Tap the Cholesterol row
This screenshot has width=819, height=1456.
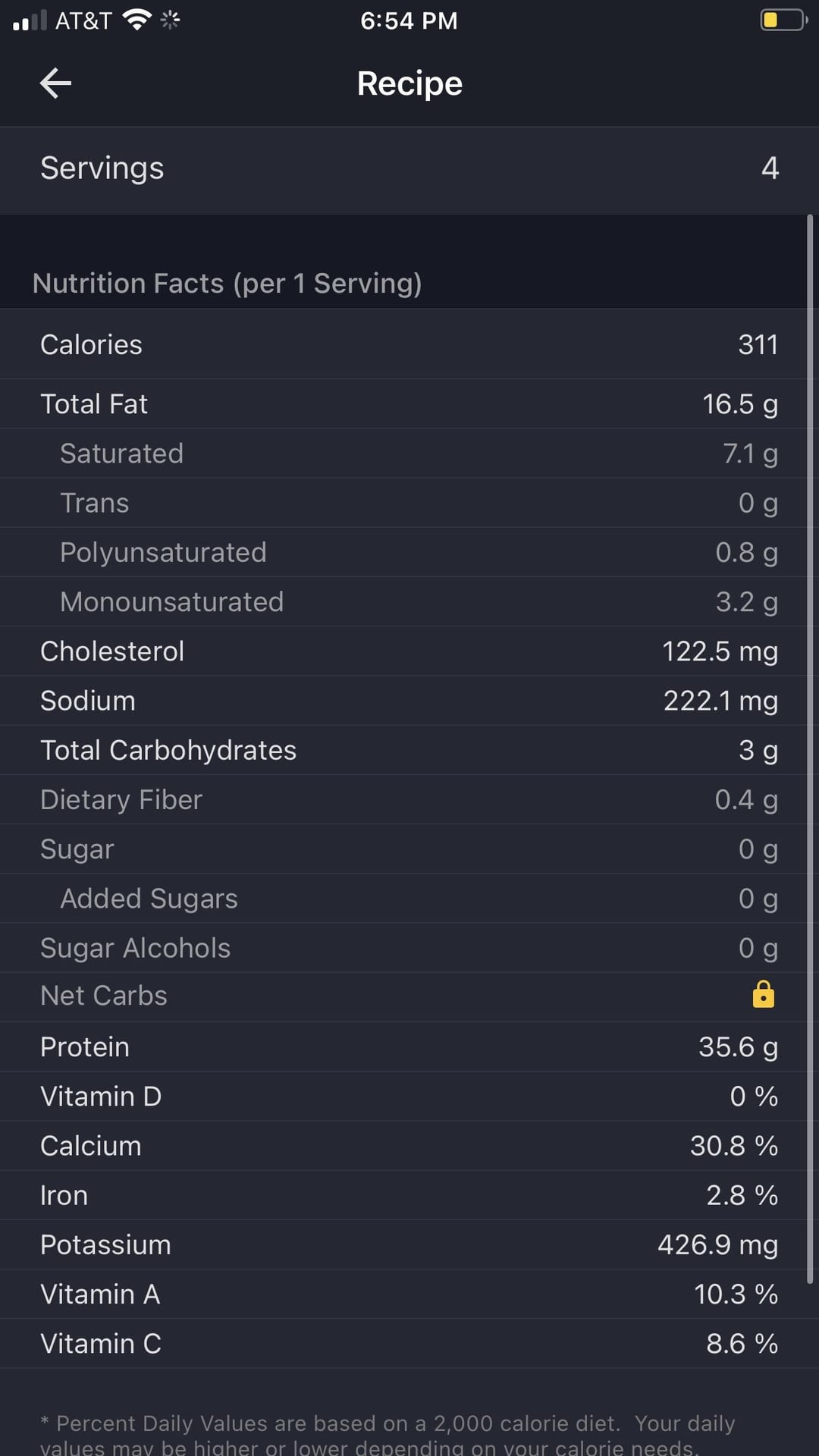403,651
